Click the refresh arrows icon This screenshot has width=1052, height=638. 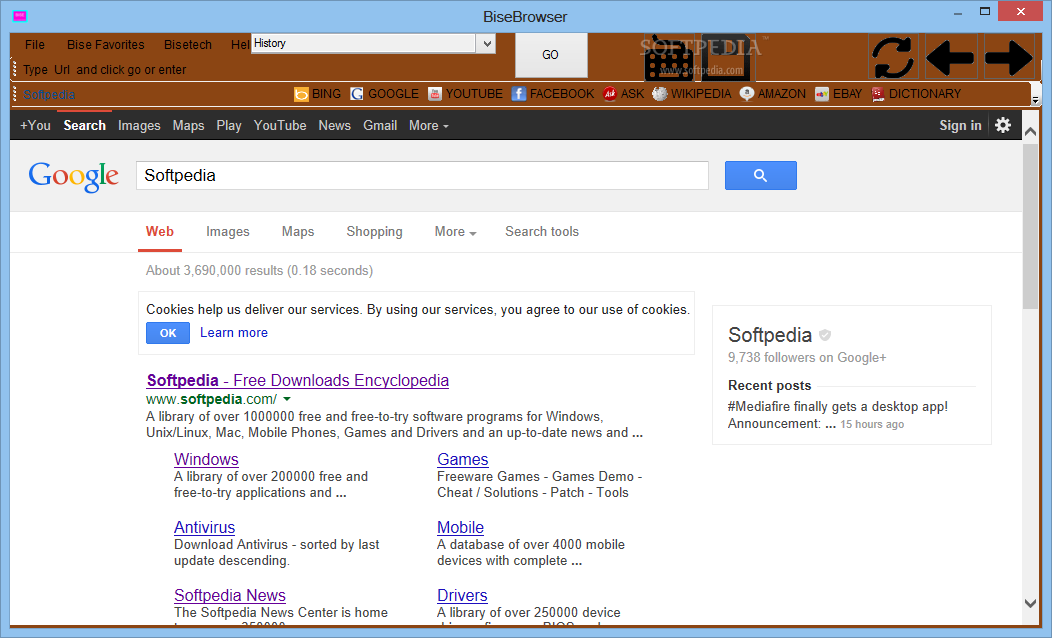coord(892,57)
